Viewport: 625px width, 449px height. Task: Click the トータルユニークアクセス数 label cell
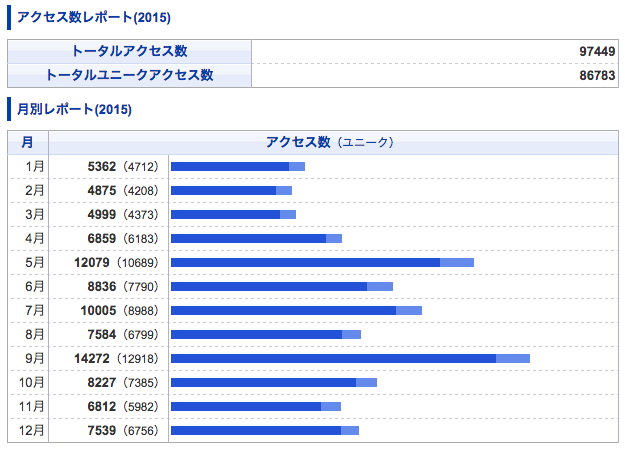[x=130, y=75]
